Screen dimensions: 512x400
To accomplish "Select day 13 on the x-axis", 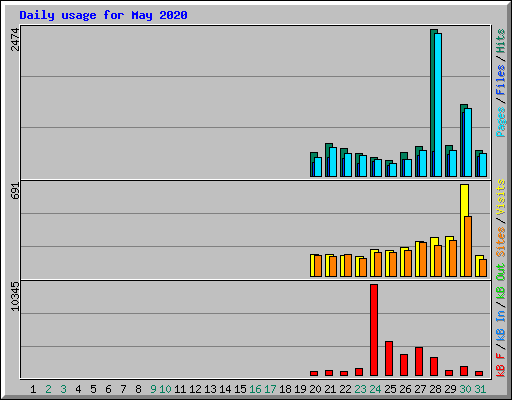I will pos(210,389).
